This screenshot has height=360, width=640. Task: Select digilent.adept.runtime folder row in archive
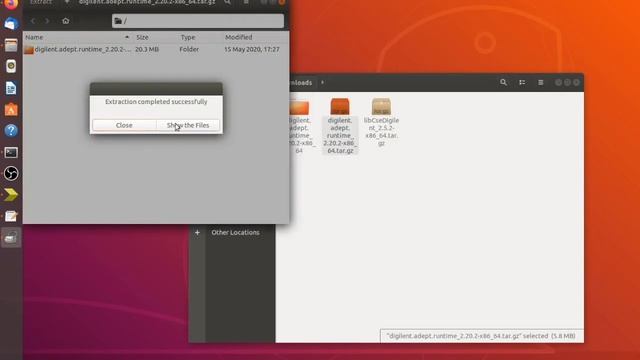tap(156, 49)
